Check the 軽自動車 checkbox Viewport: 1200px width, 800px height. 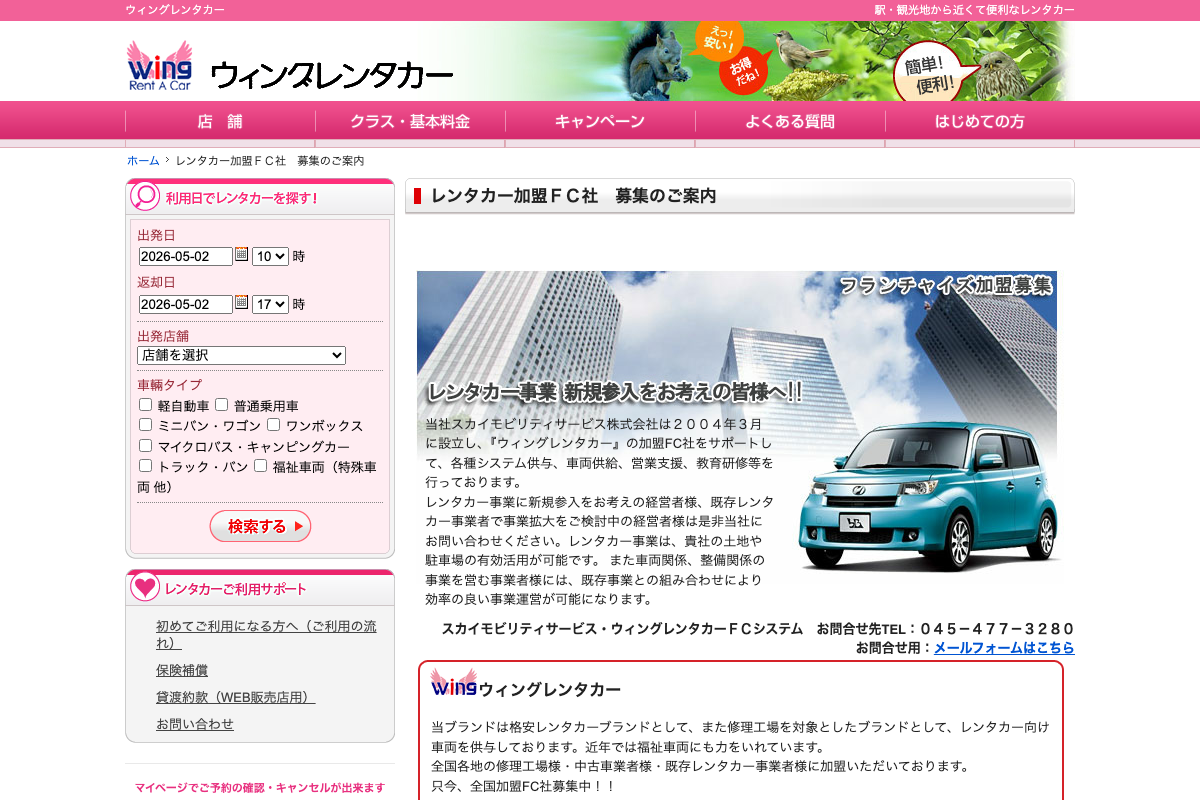(146, 405)
